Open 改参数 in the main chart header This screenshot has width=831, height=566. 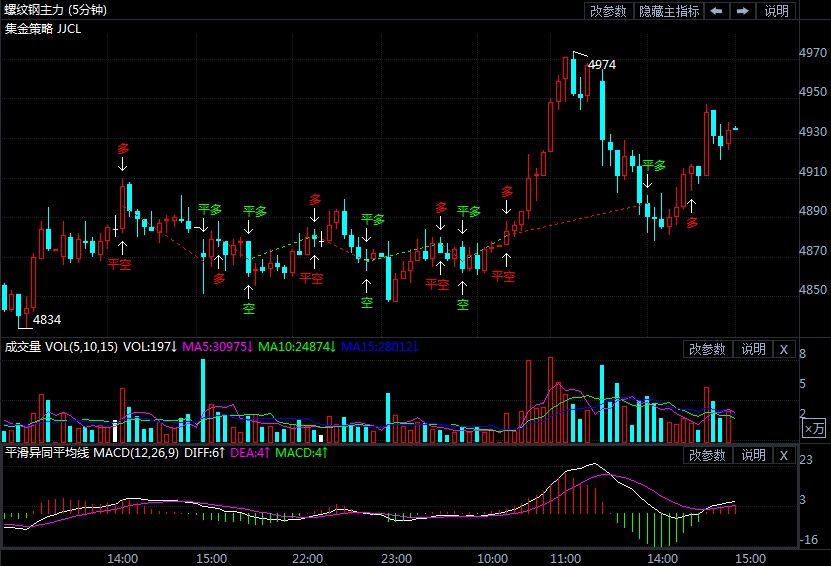[x=608, y=11]
